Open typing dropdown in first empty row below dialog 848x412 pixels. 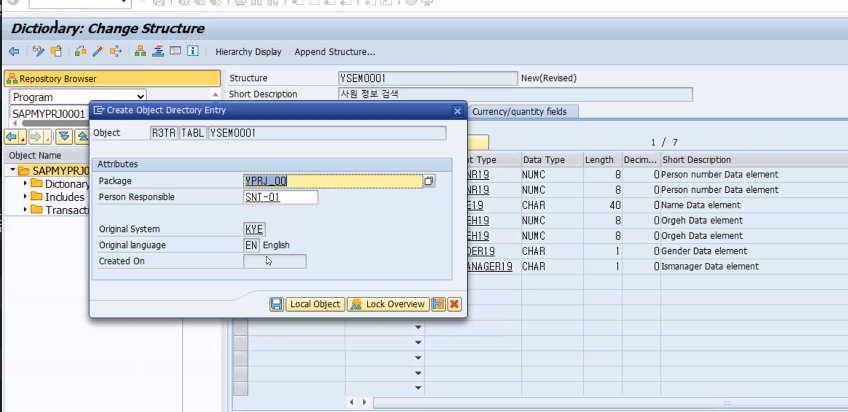pos(418,327)
